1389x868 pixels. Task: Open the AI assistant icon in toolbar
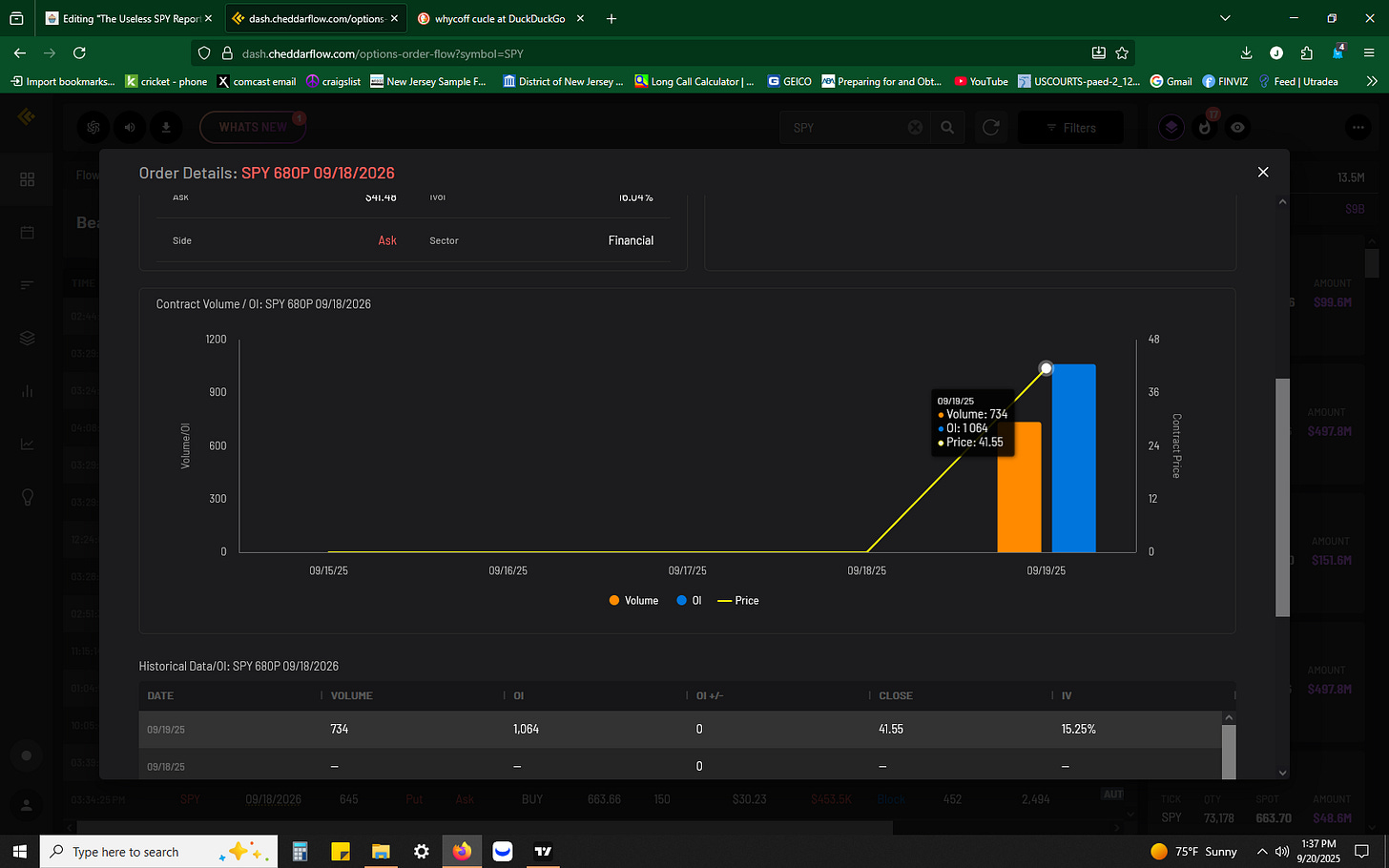(x=93, y=127)
